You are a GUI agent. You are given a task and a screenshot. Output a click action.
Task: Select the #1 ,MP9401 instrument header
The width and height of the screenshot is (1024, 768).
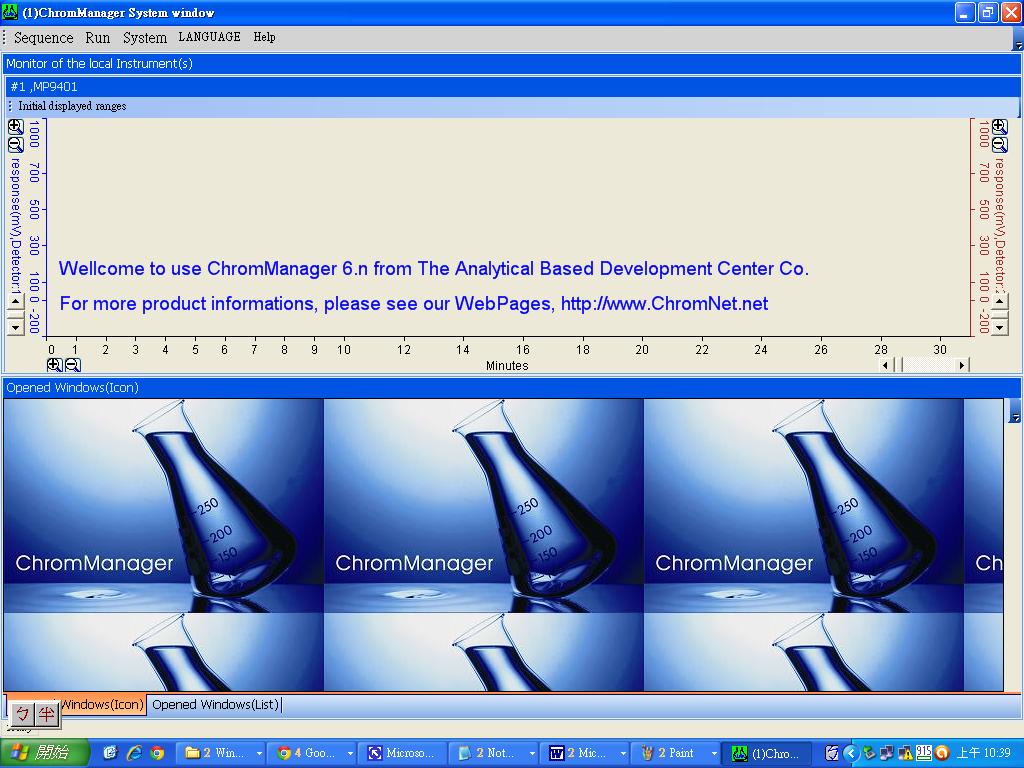(x=513, y=87)
